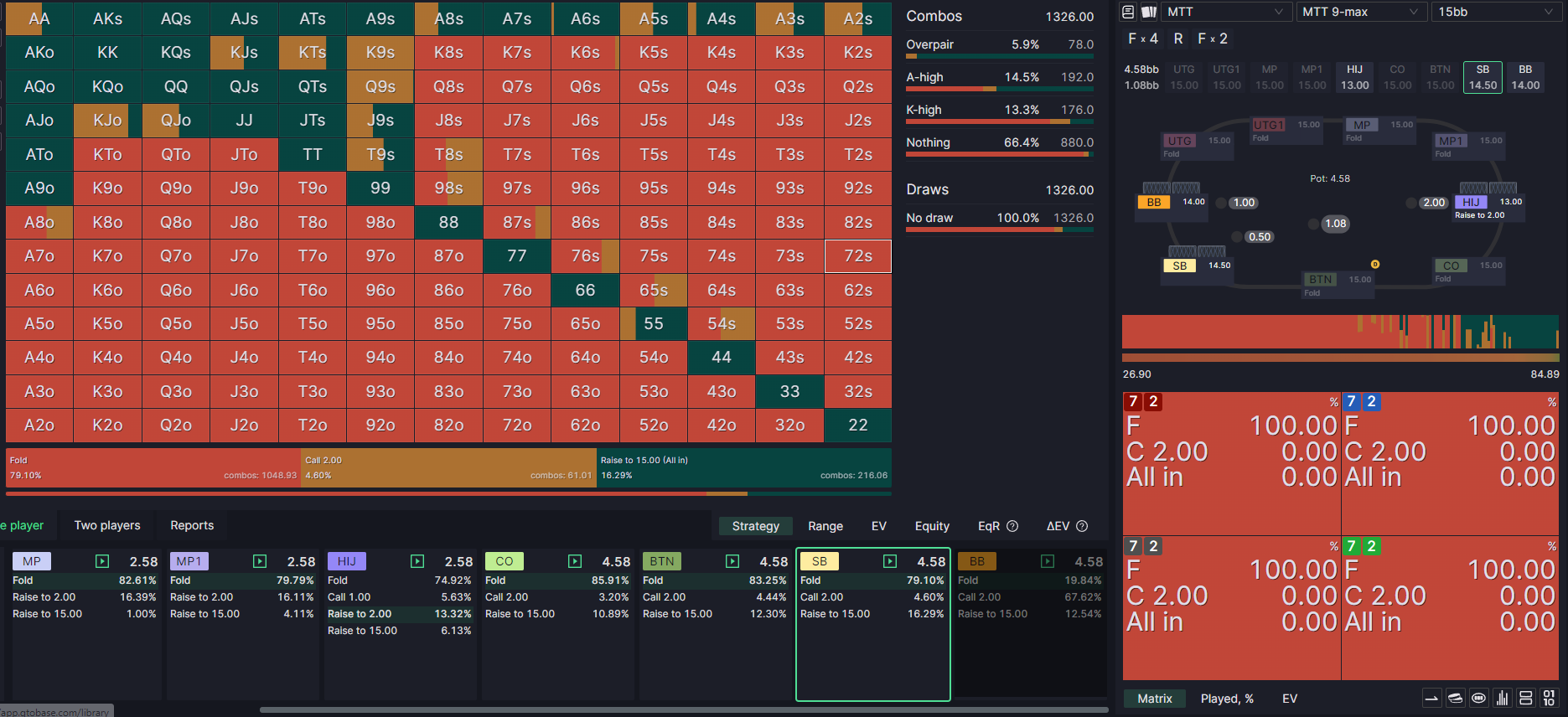The height and width of the screenshot is (717, 1568).
Task: Click the playing cards icon beside MTT dropdown
Action: [x=1149, y=12]
